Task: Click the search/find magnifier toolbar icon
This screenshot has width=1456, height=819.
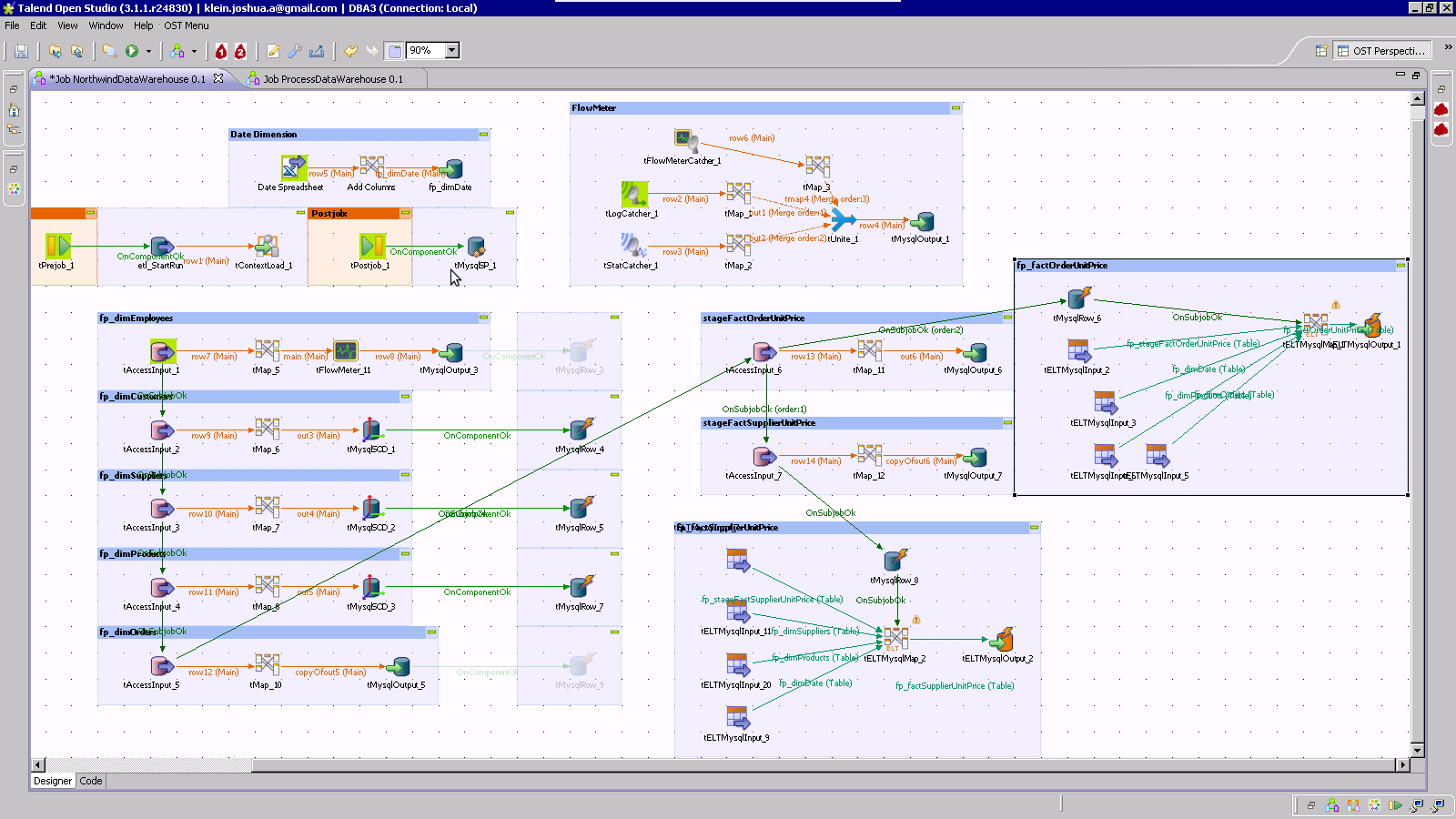Action: [x=109, y=51]
